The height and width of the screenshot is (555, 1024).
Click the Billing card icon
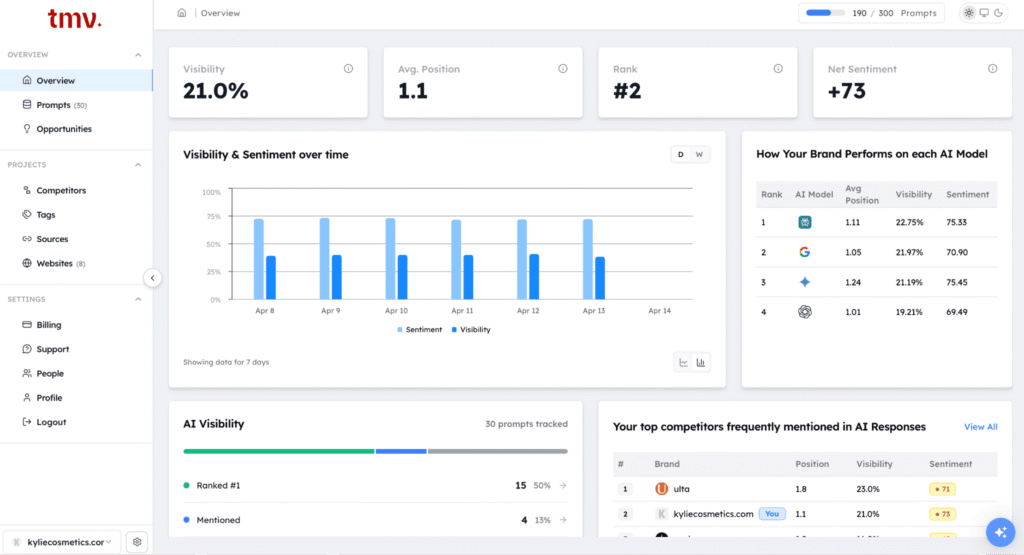coord(27,325)
